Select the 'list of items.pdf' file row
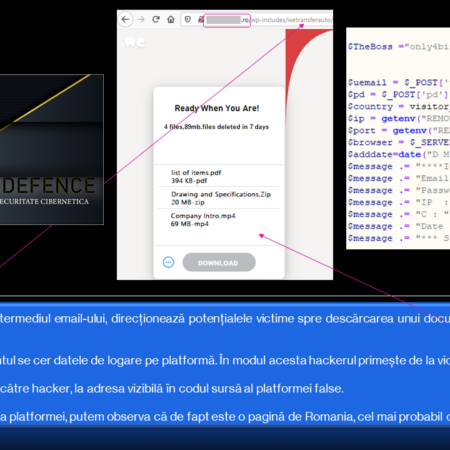 pyautogui.click(x=219, y=176)
